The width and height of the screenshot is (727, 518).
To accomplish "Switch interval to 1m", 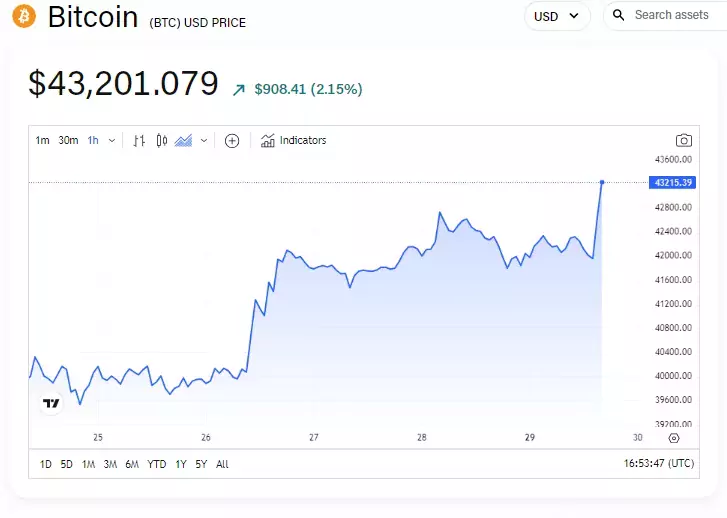I will click(x=42, y=140).
